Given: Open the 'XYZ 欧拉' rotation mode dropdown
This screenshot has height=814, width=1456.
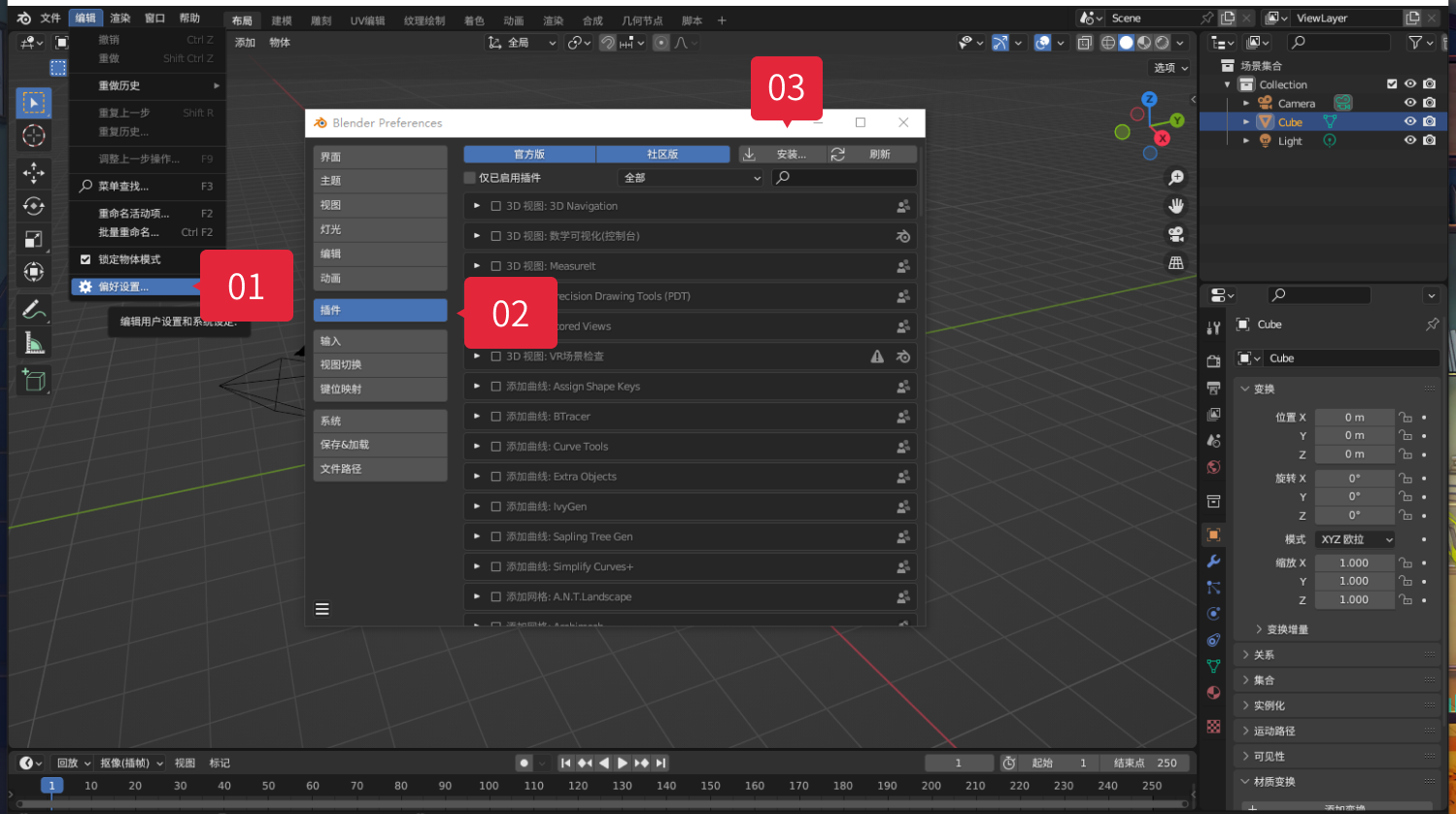Looking at the screenshot, I should pos(1355,539).
